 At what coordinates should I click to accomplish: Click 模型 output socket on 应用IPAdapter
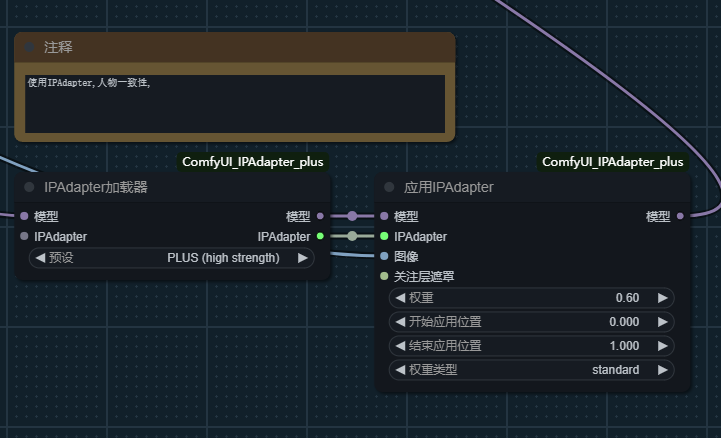pyautogui.click(x=680, y=216)
